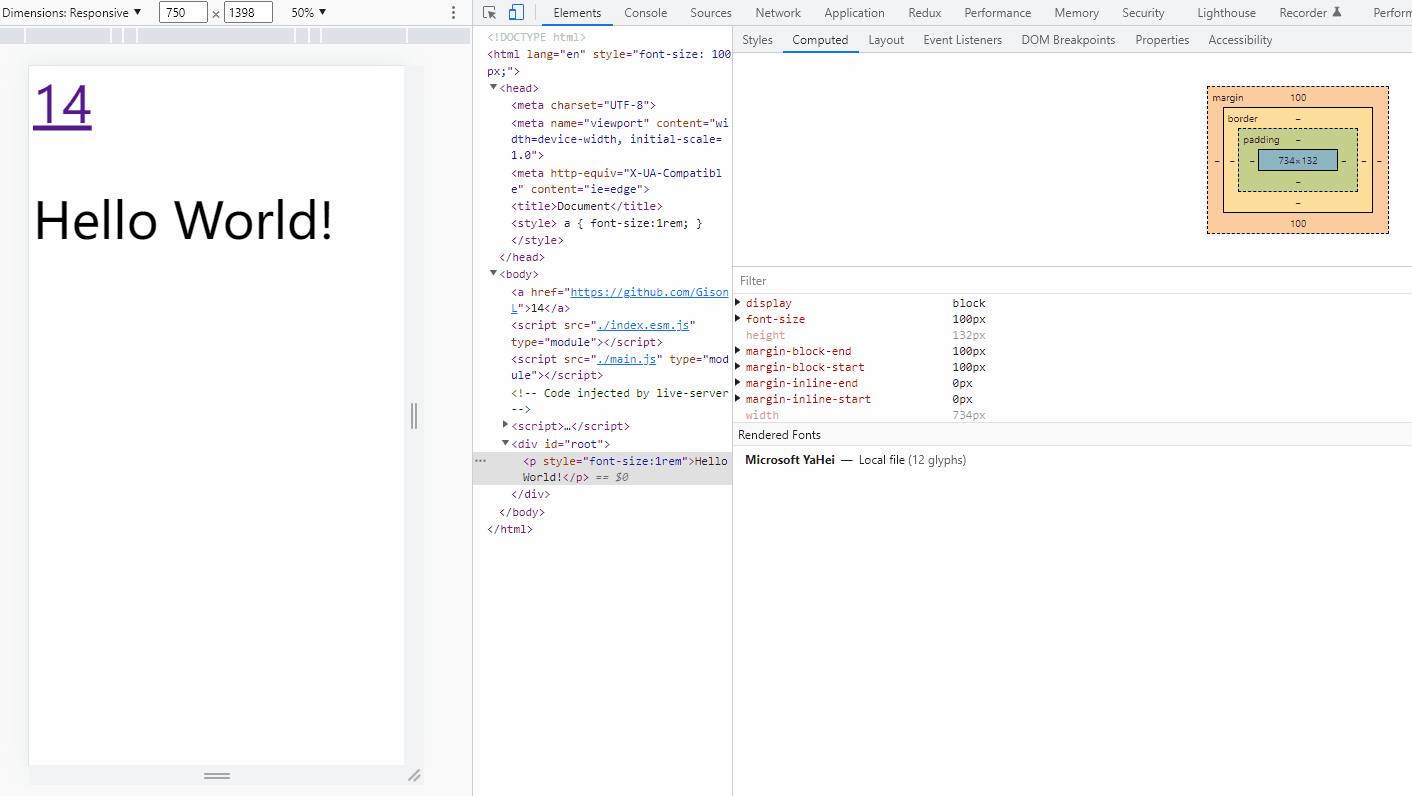Open the Redux panel

coord(924,12)
